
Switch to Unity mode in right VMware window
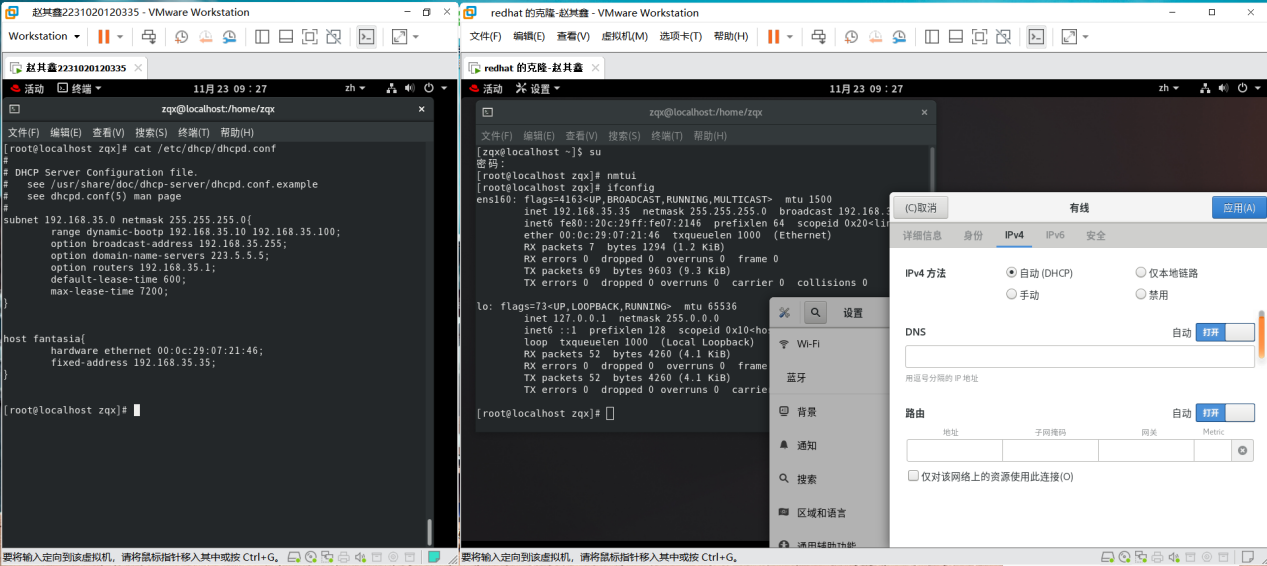(x=1004, y=36)
